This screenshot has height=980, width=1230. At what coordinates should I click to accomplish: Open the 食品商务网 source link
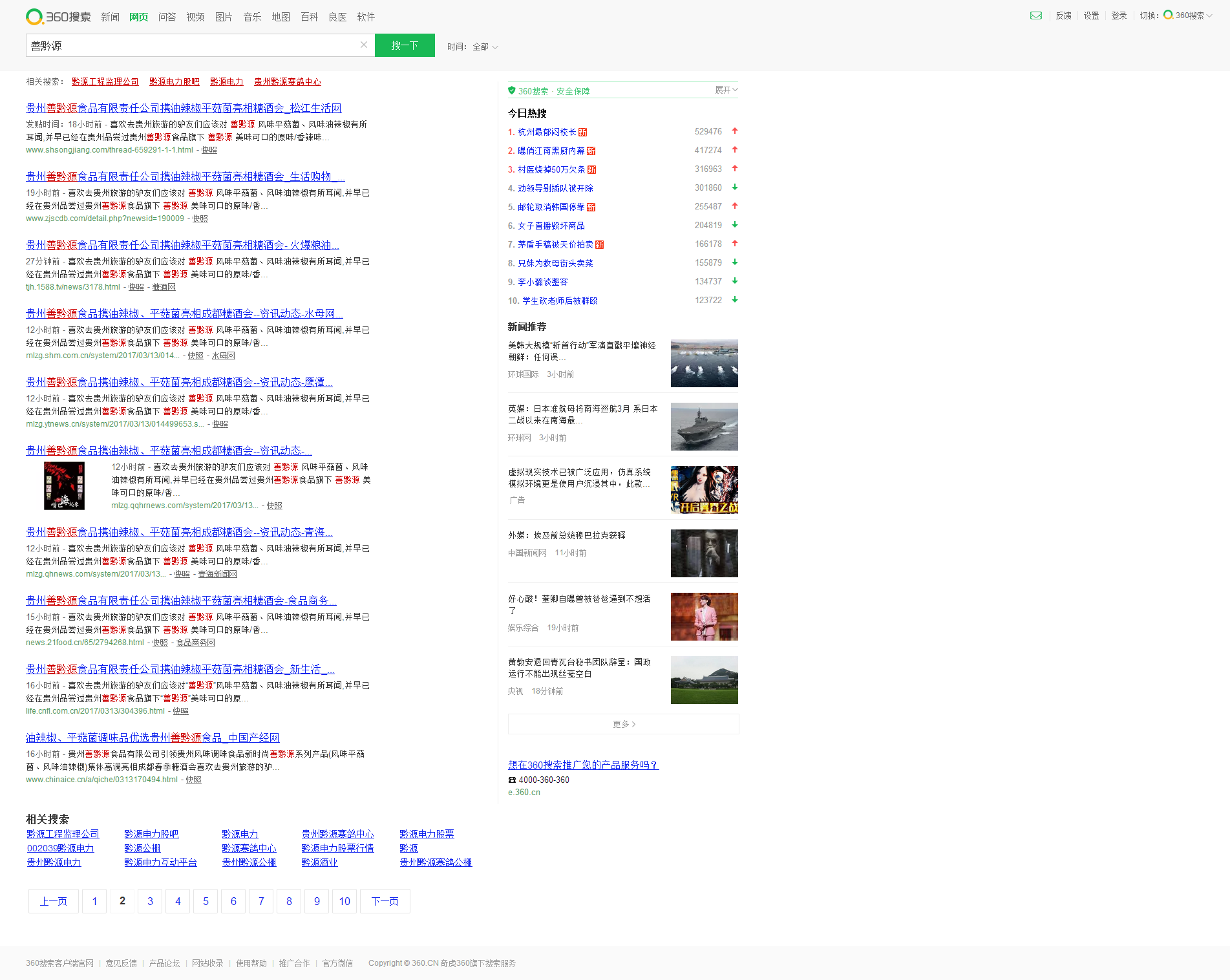coord(195,643)
